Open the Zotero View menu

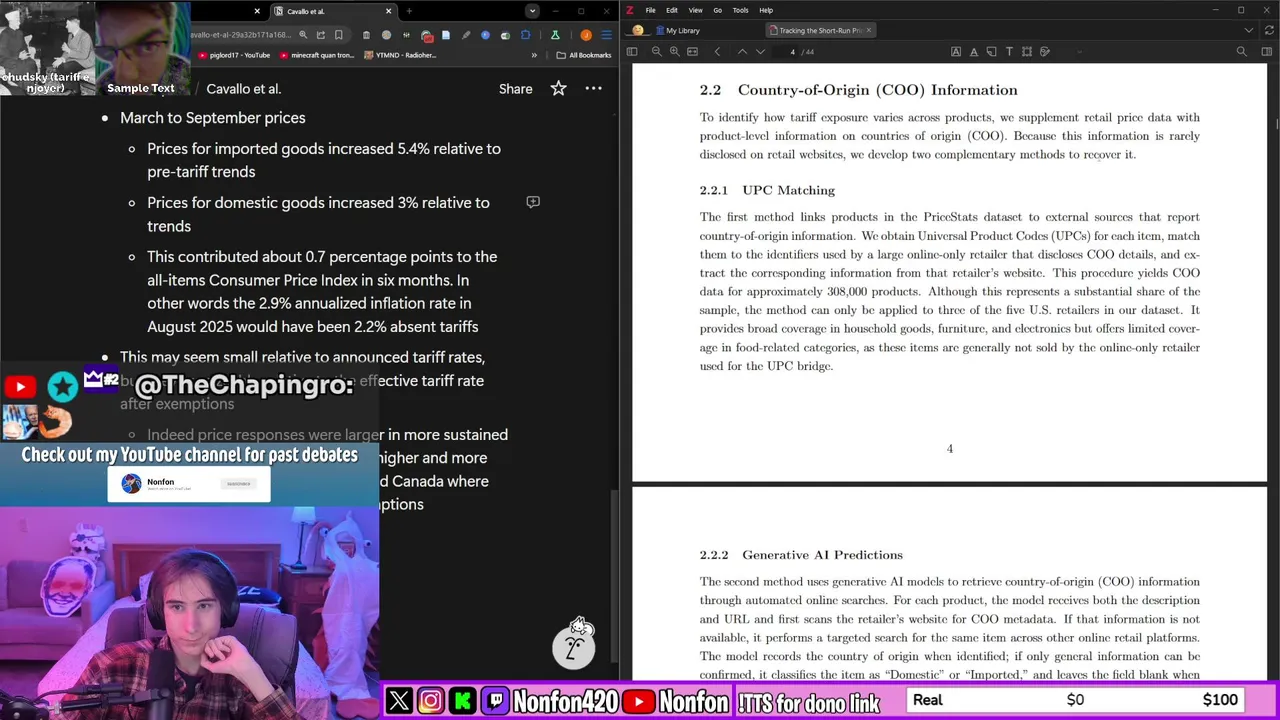coord(695,10)
